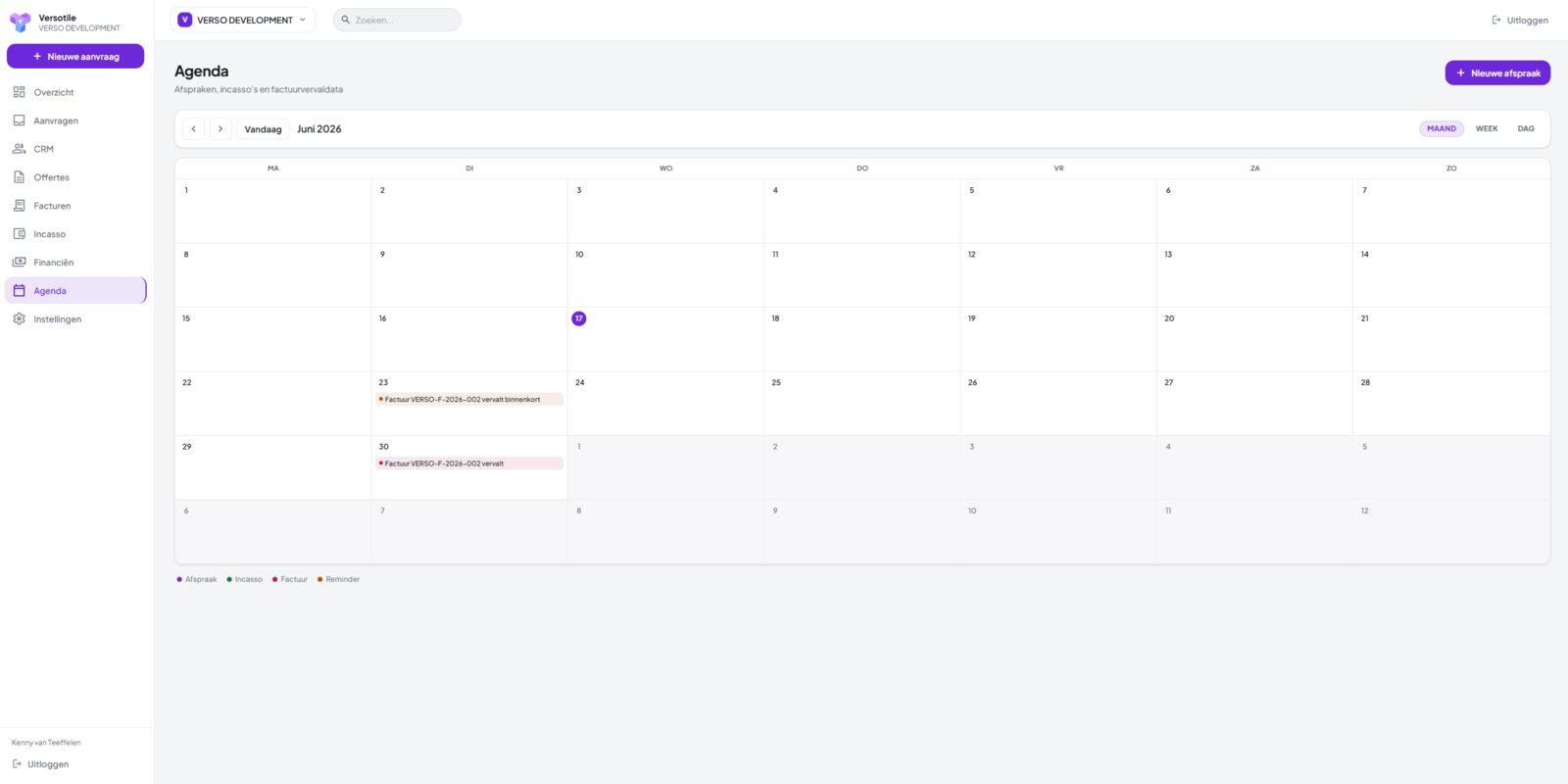1568x784 pixels.
Task: Click the Afspraak legend entry
Action: (197, 579)
